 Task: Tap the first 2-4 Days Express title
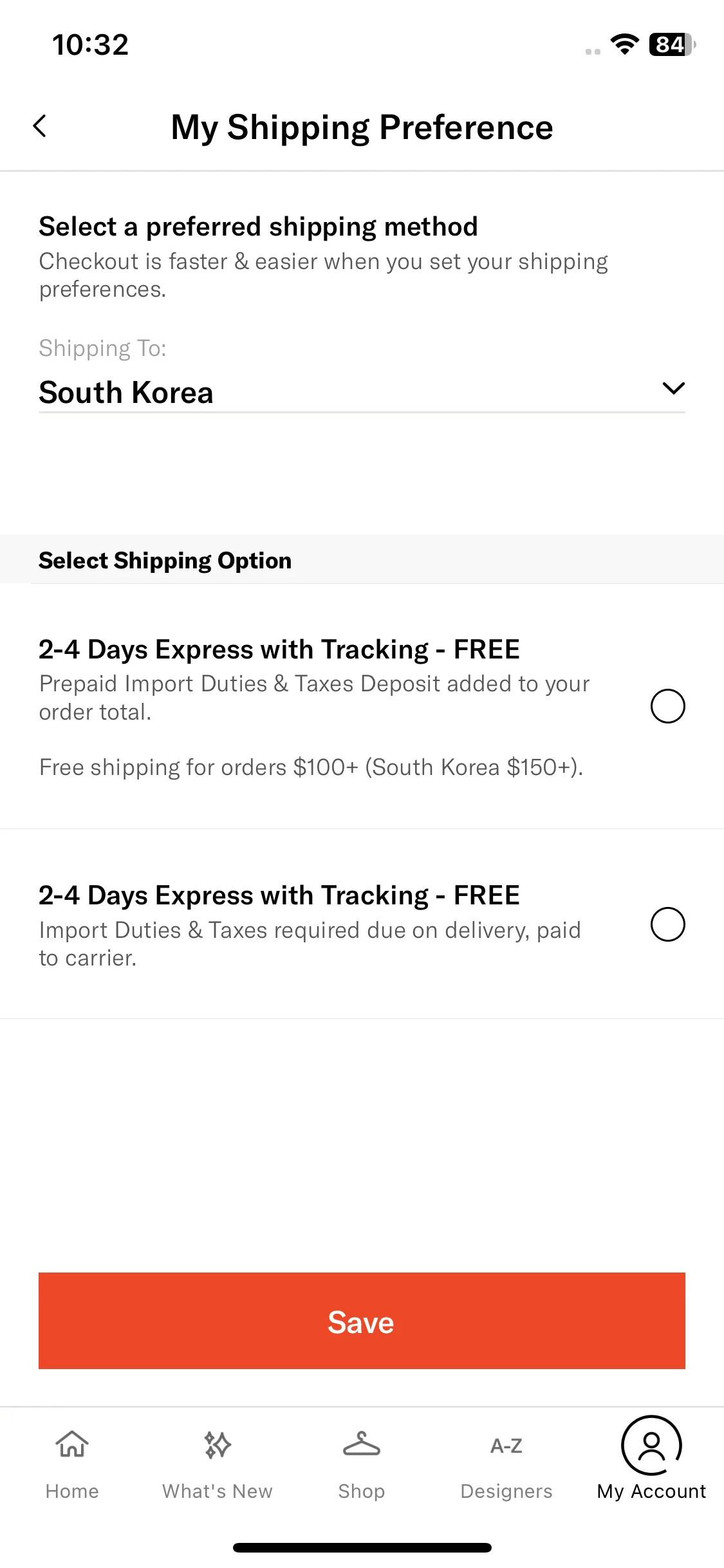pos(279,649)
